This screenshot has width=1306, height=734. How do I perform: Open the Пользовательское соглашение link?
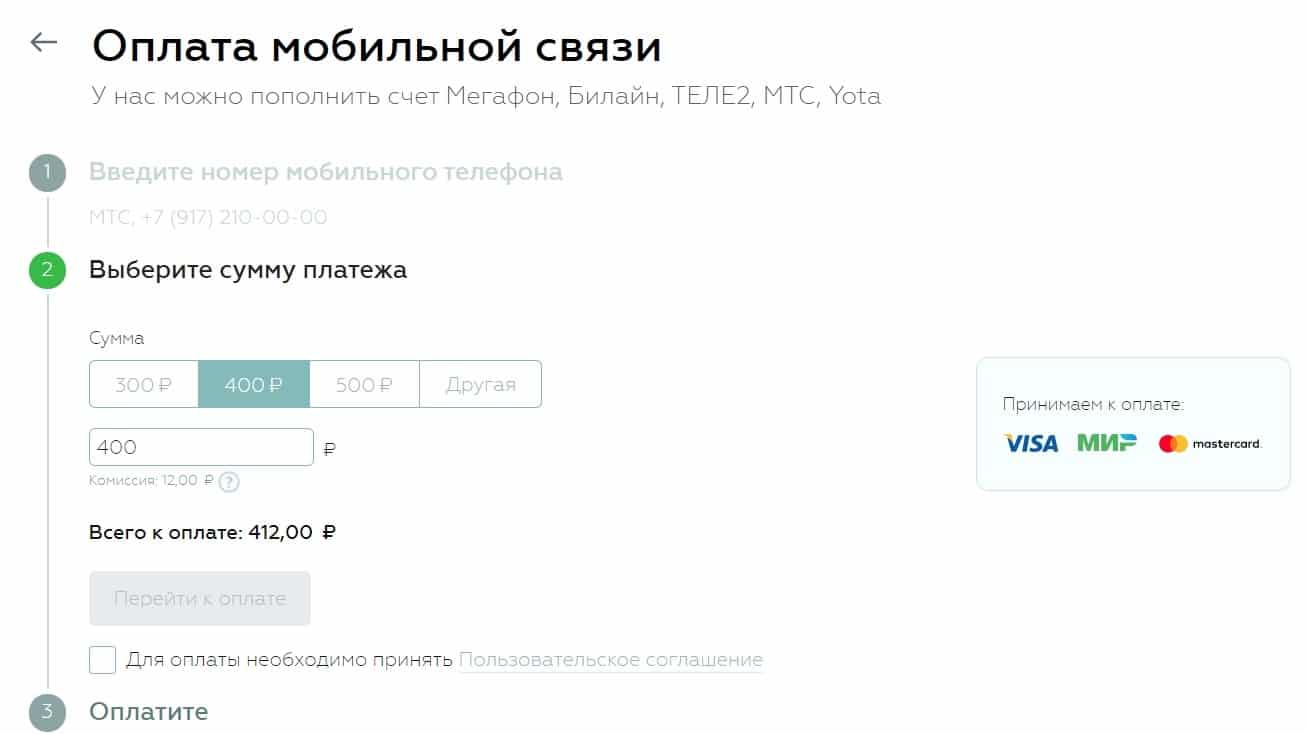click(x=610, y=660)
